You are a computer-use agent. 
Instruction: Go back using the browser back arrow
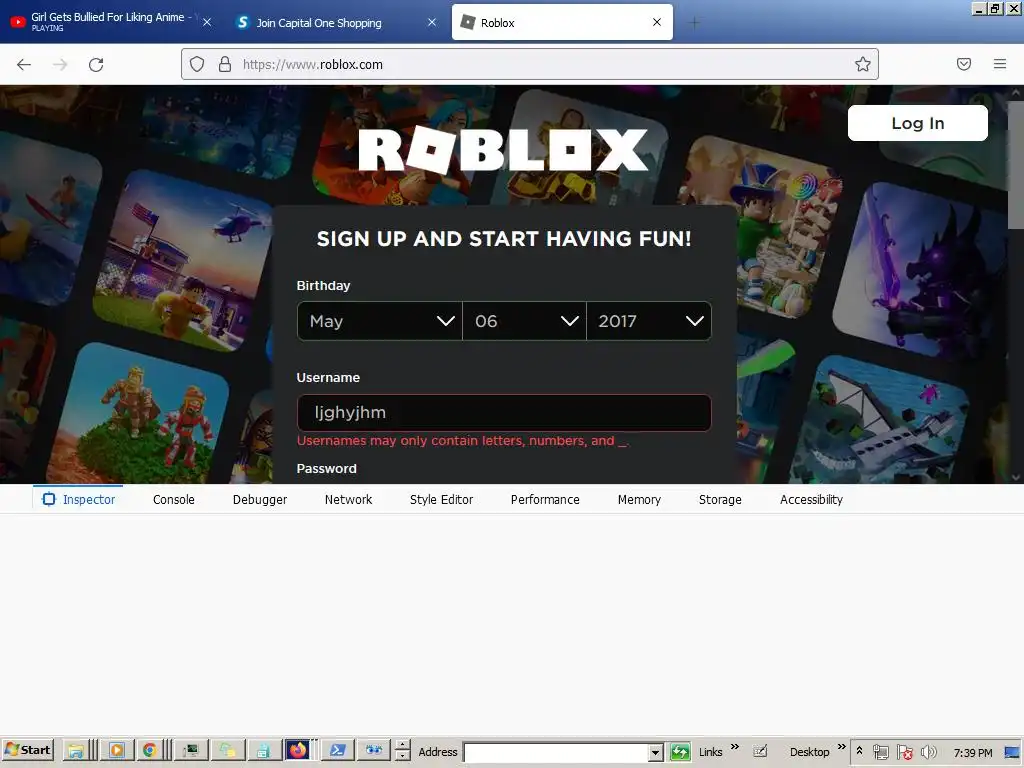pyautogui.click(x=24, y=64)
